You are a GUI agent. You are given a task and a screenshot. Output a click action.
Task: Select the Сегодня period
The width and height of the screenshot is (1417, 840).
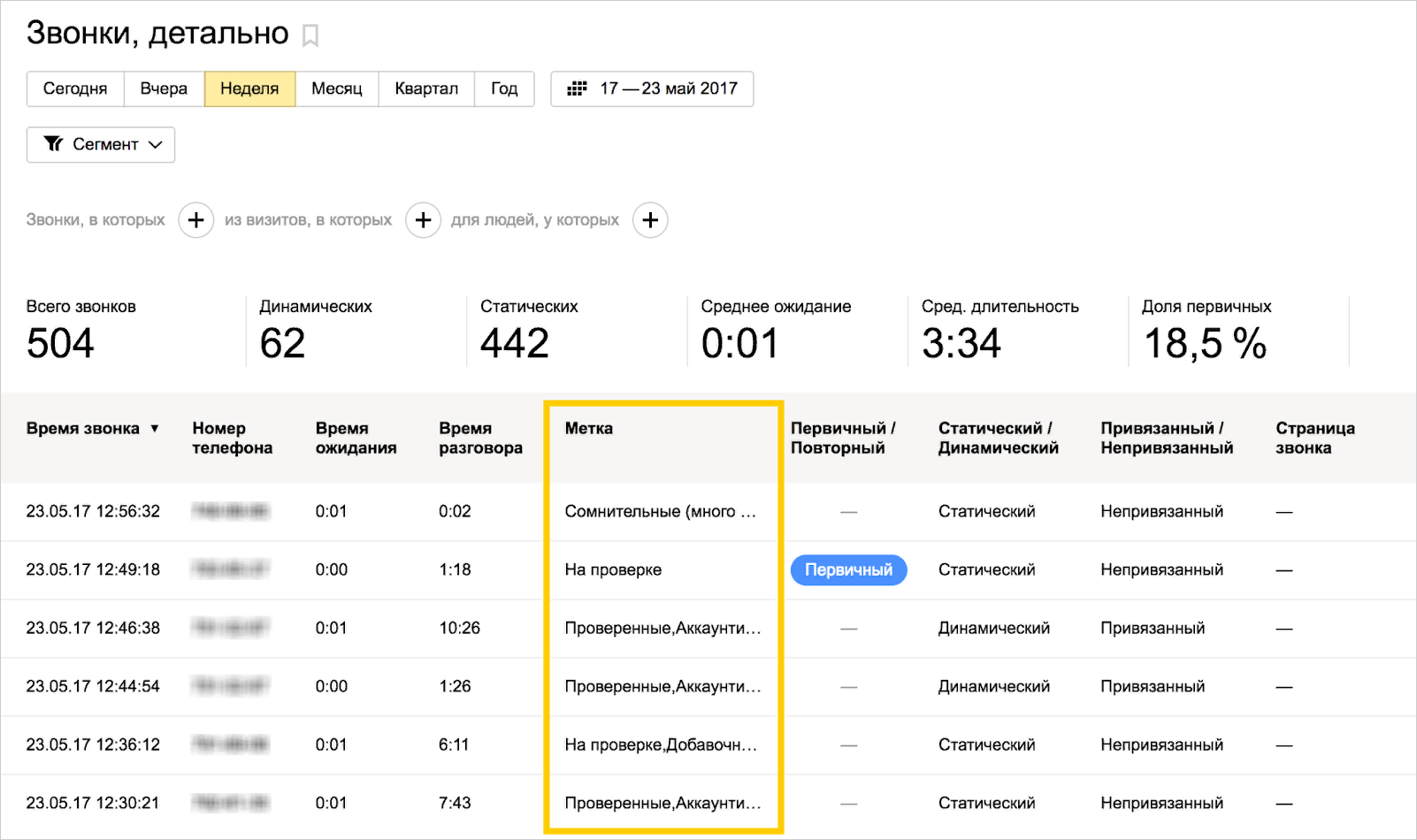coord(75,88)
